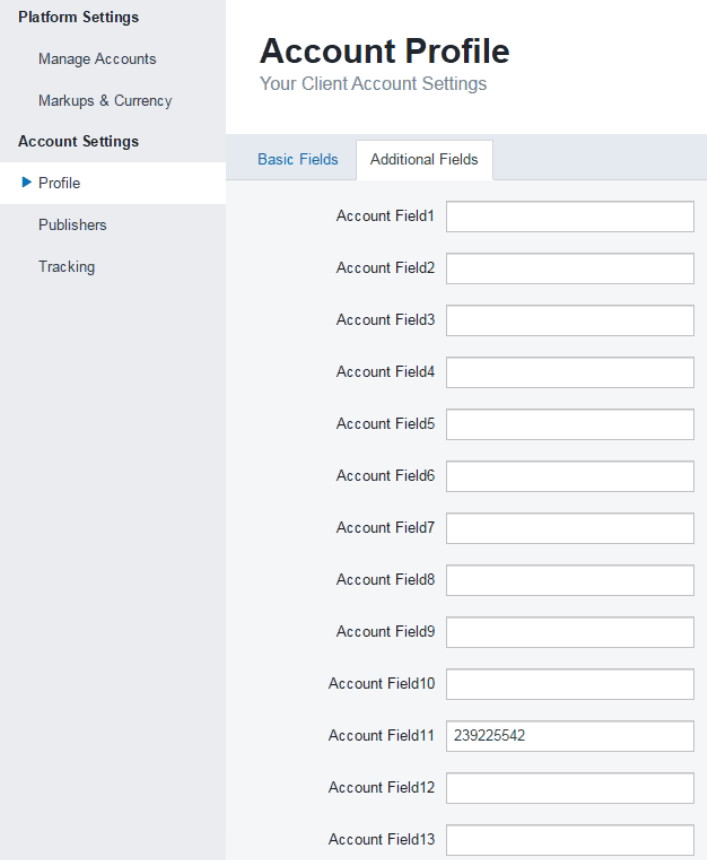Click Account Field11 containing 239225542

coord(570,736)
